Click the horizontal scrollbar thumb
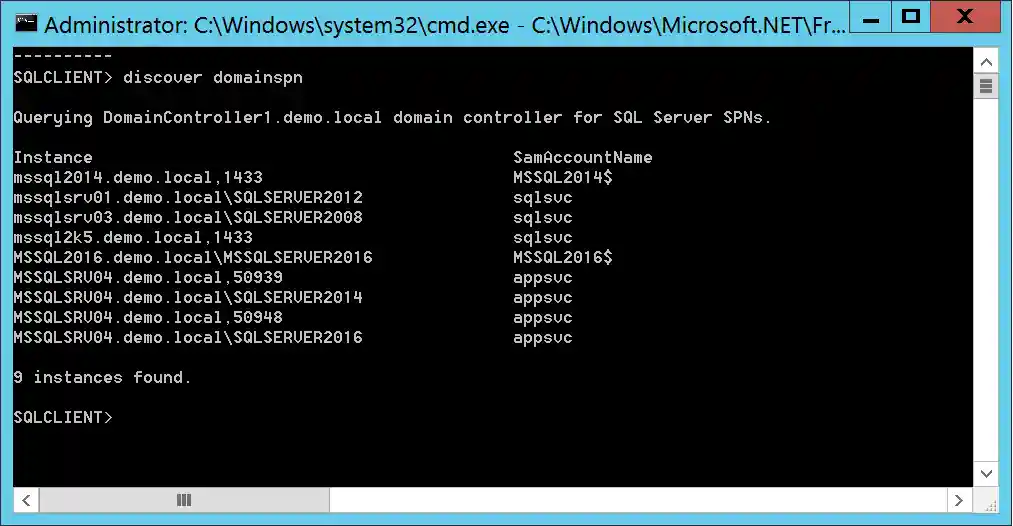Image resolution: width=1013 pixels, height=526 pixels. tap(184, 500)
